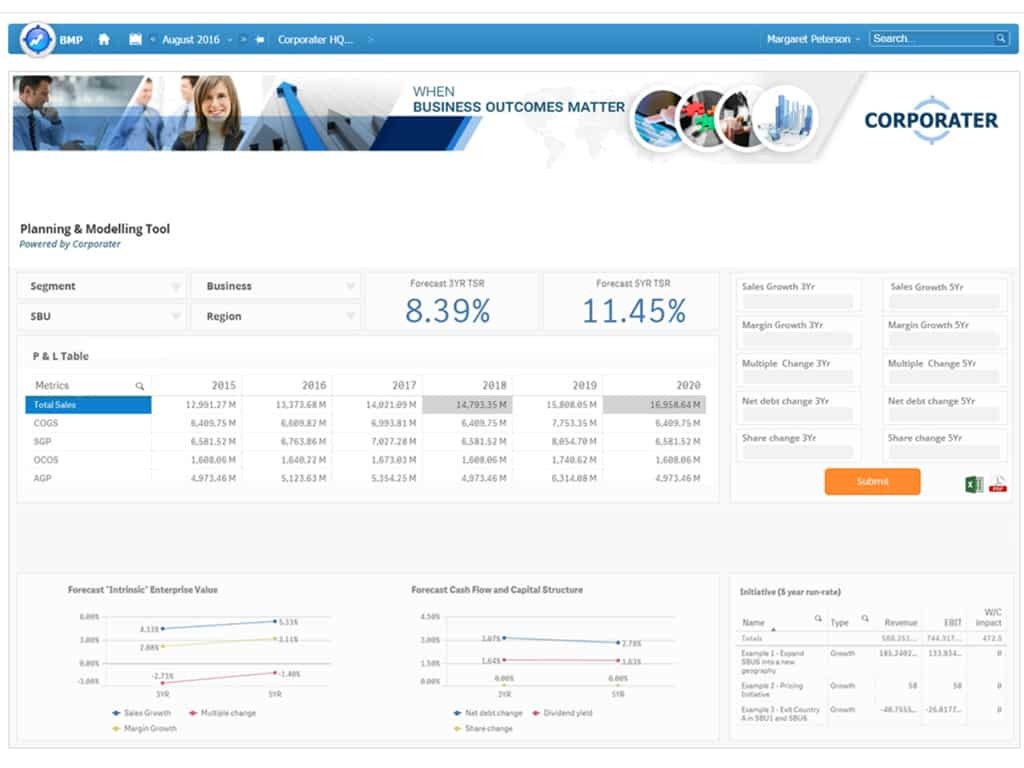
Task: Select the Total Sales row in P&L table
Action: (88, 405)
